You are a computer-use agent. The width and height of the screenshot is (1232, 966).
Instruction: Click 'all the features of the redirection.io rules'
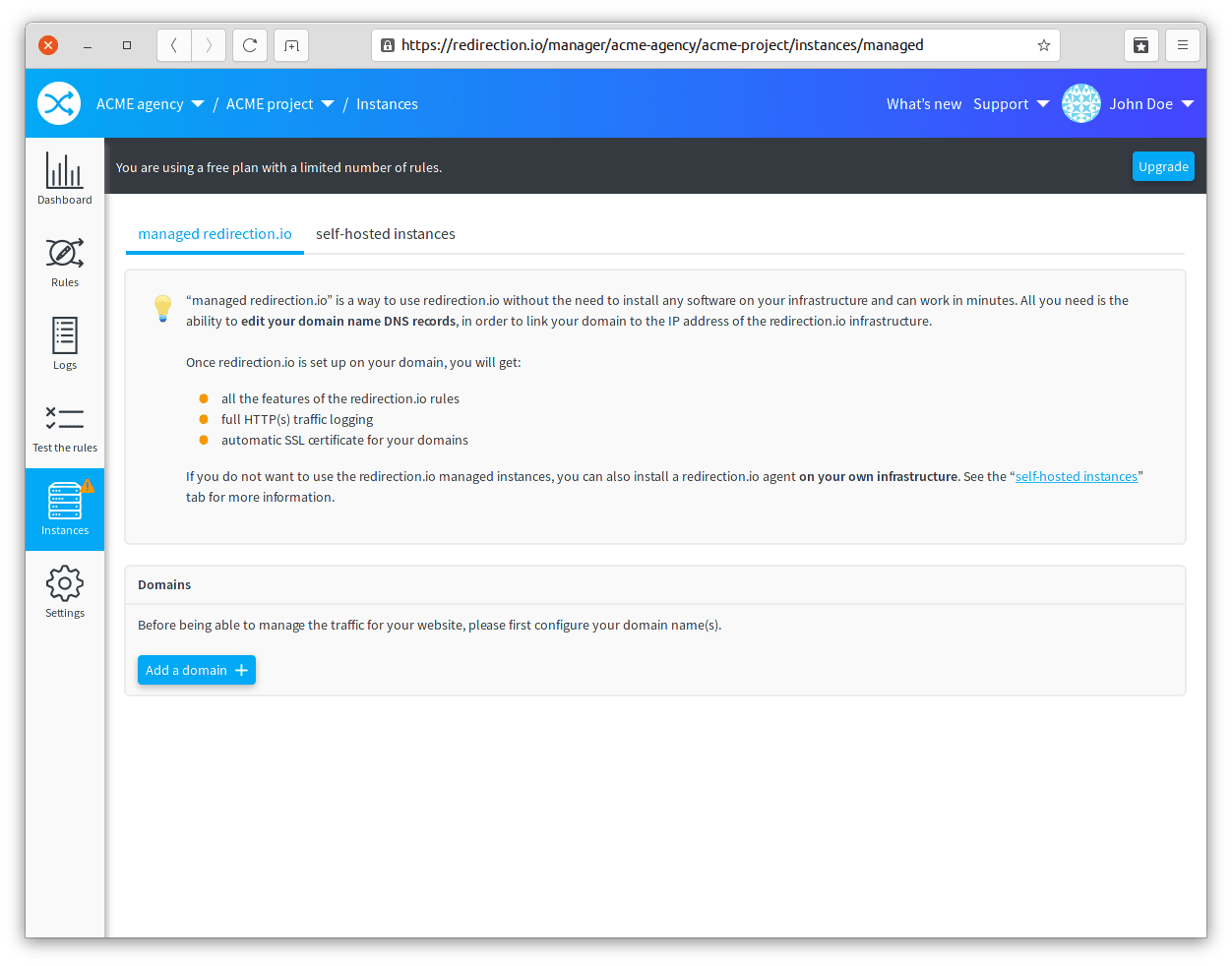tap(340, 398)
